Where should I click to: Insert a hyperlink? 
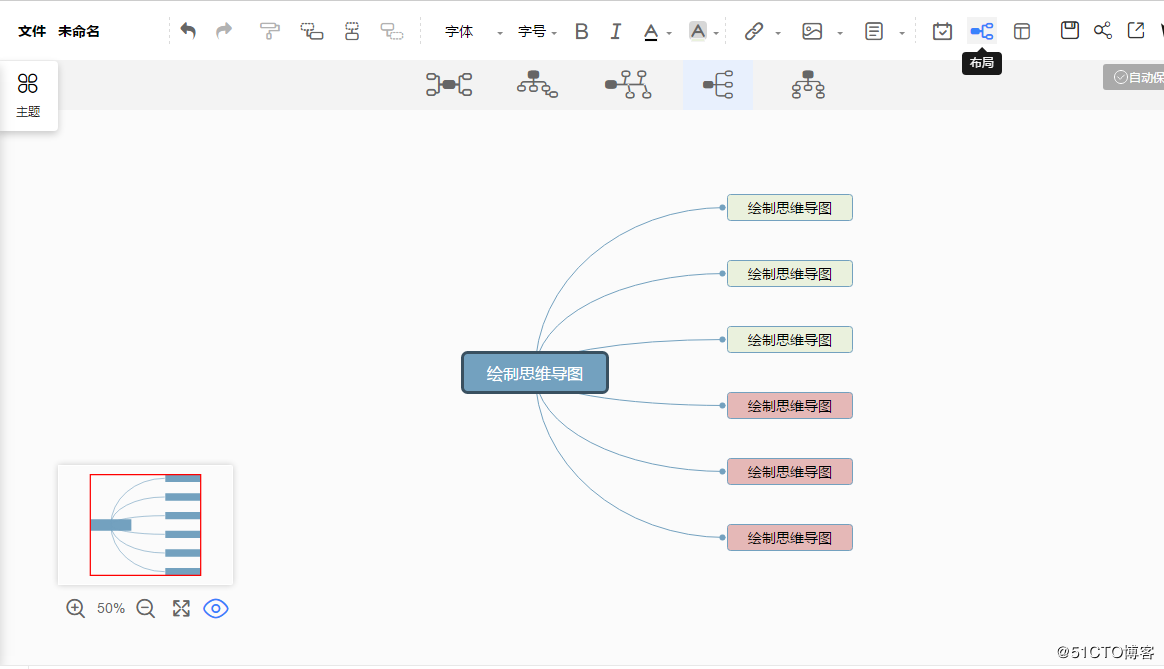pyautogui.click(x=753, y=31)
